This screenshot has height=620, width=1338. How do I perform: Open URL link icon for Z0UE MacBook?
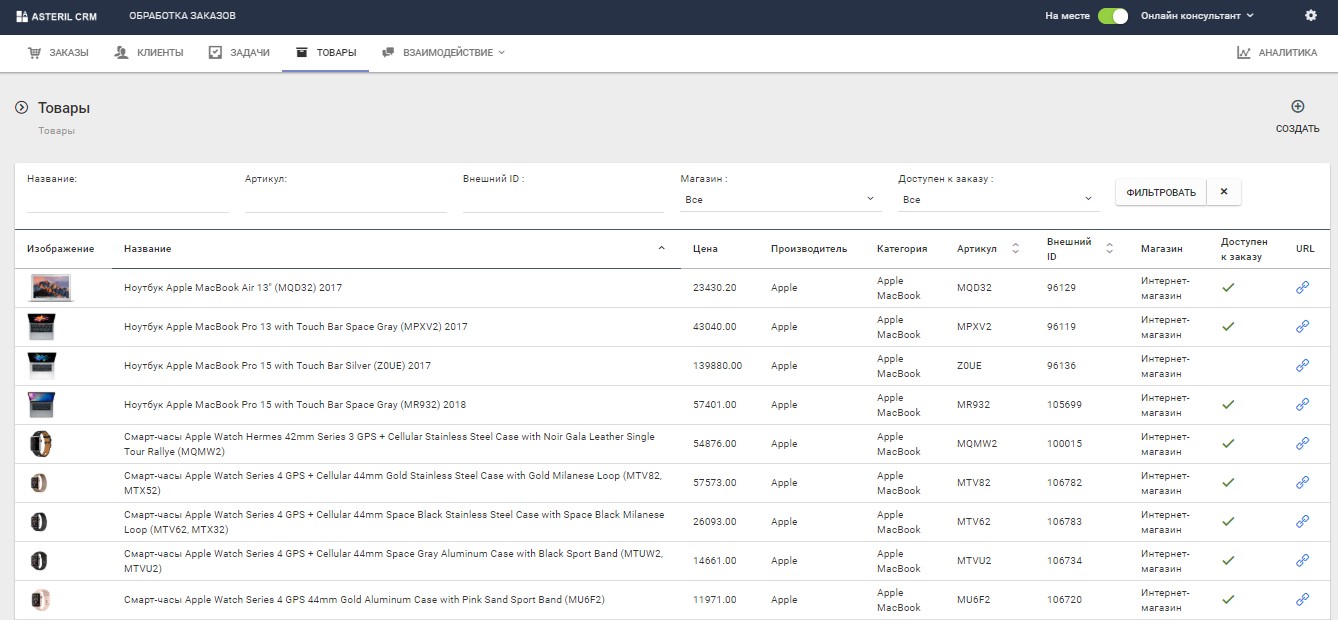point(1302,366)
